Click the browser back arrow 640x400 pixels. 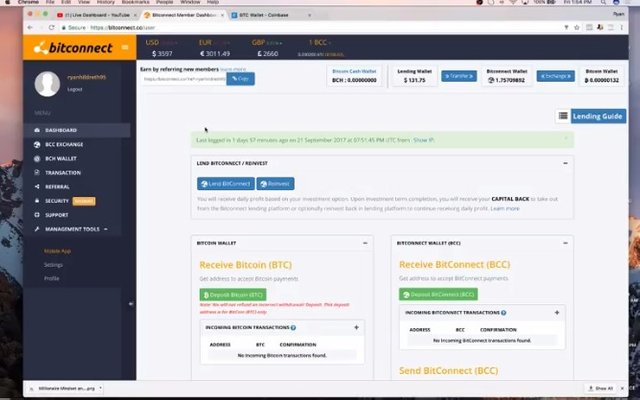click(30, 27)
